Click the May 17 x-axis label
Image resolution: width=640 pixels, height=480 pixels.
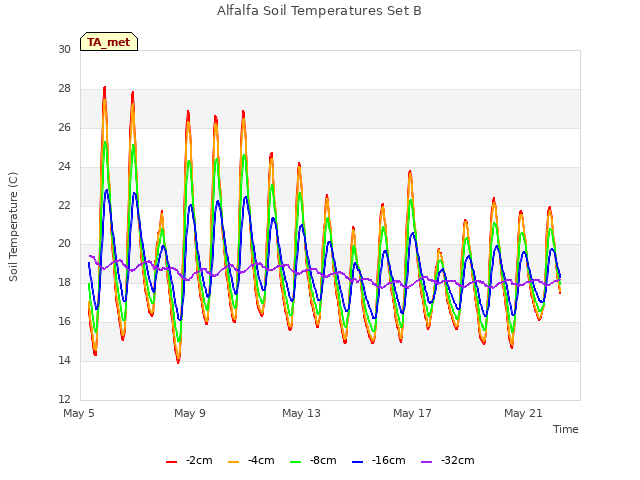coord(412,413)
